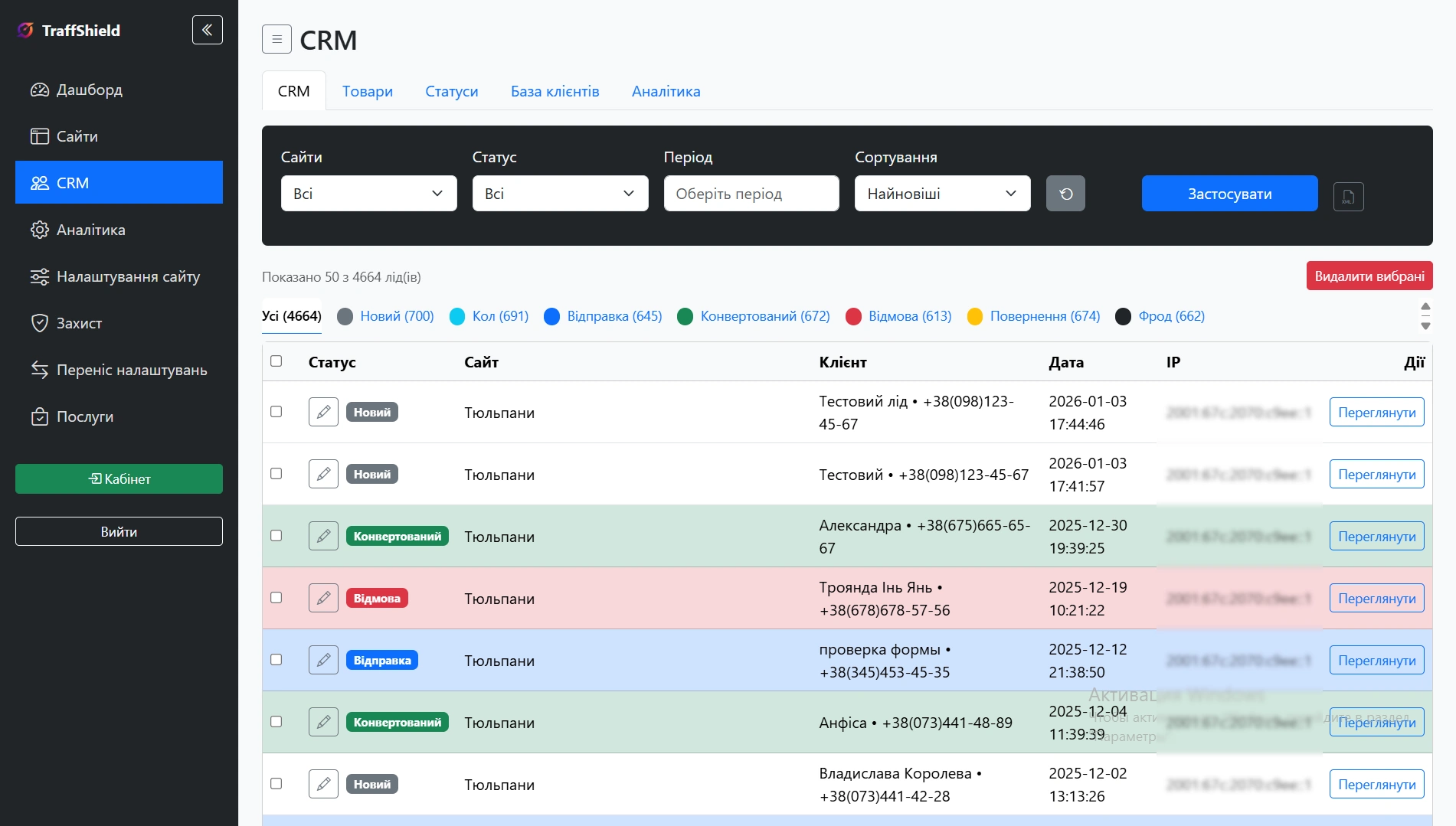Edit the Александра lead with pencil icon
1456x826 pixels.
(323, 536)
